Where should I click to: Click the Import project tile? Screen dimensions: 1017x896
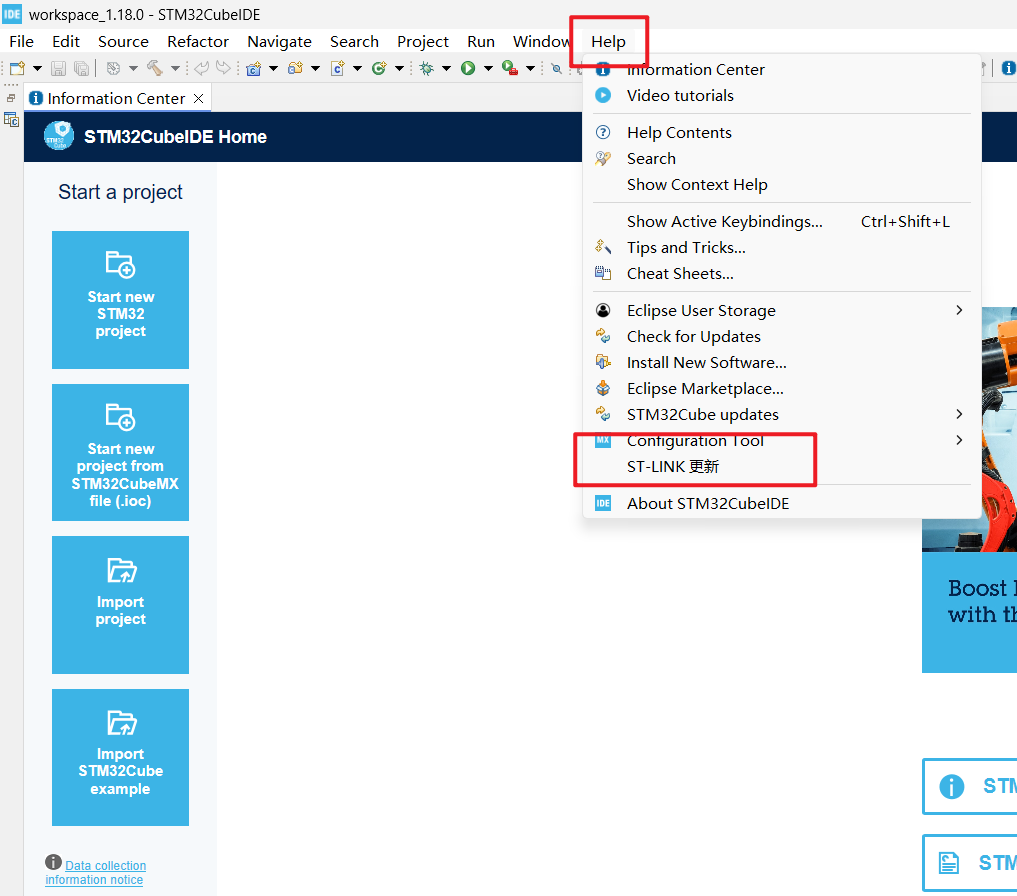[121, 605]
